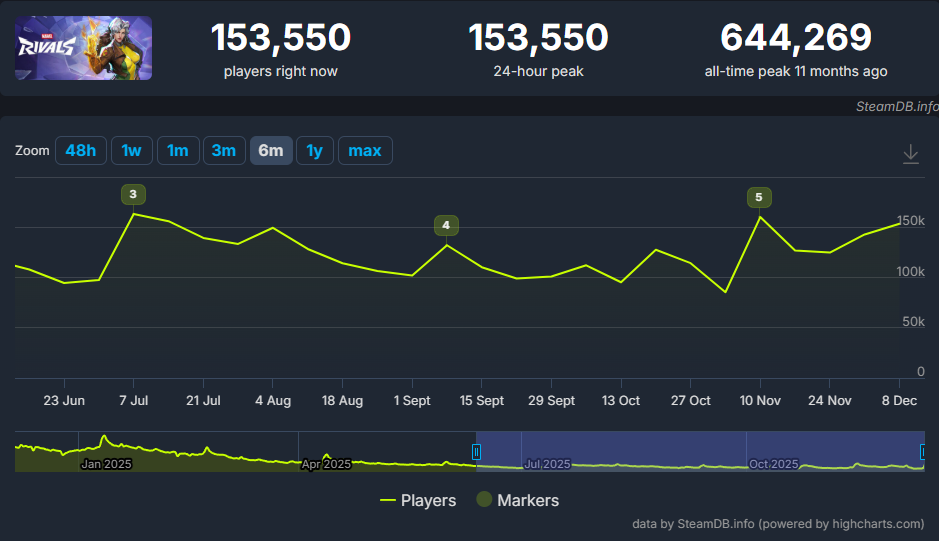Set zoom to 3m
Image resolution: width=939 pixels, height=541 pixels.
pos(224,150)
